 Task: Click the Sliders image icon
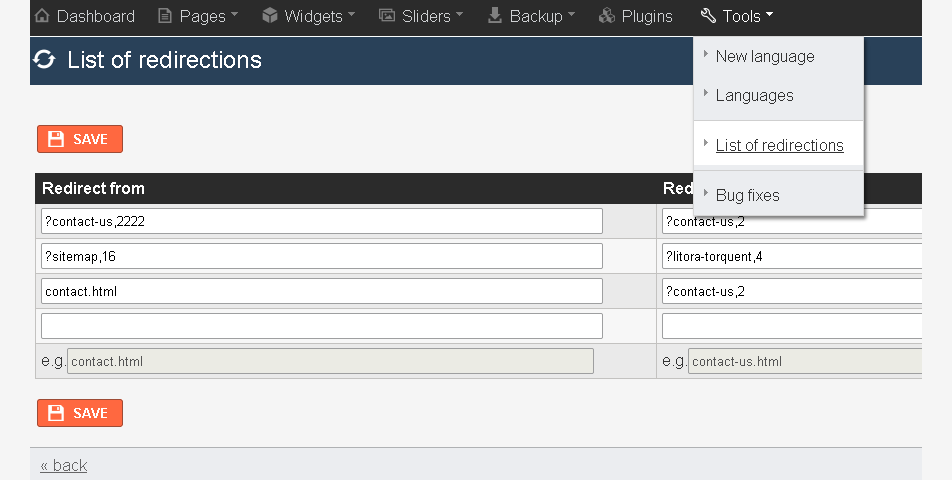tap(387, 15)
